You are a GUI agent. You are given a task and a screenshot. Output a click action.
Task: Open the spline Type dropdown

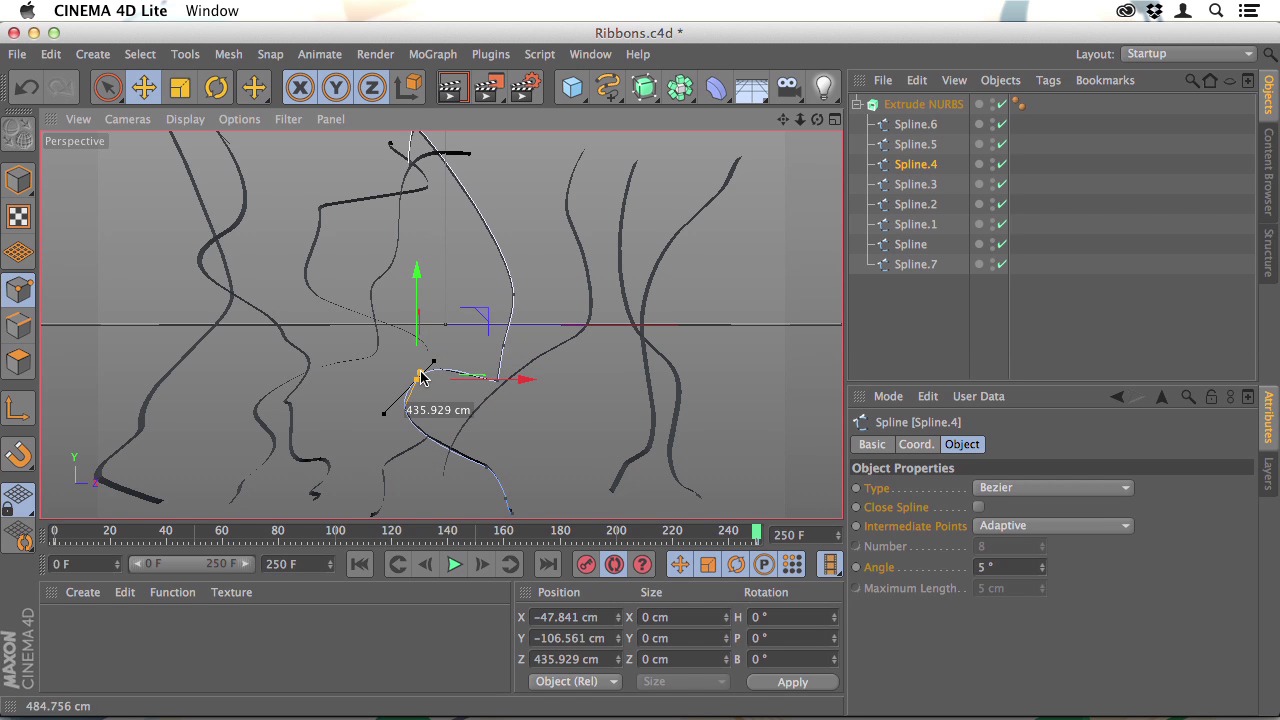[x=1052, y=488]
